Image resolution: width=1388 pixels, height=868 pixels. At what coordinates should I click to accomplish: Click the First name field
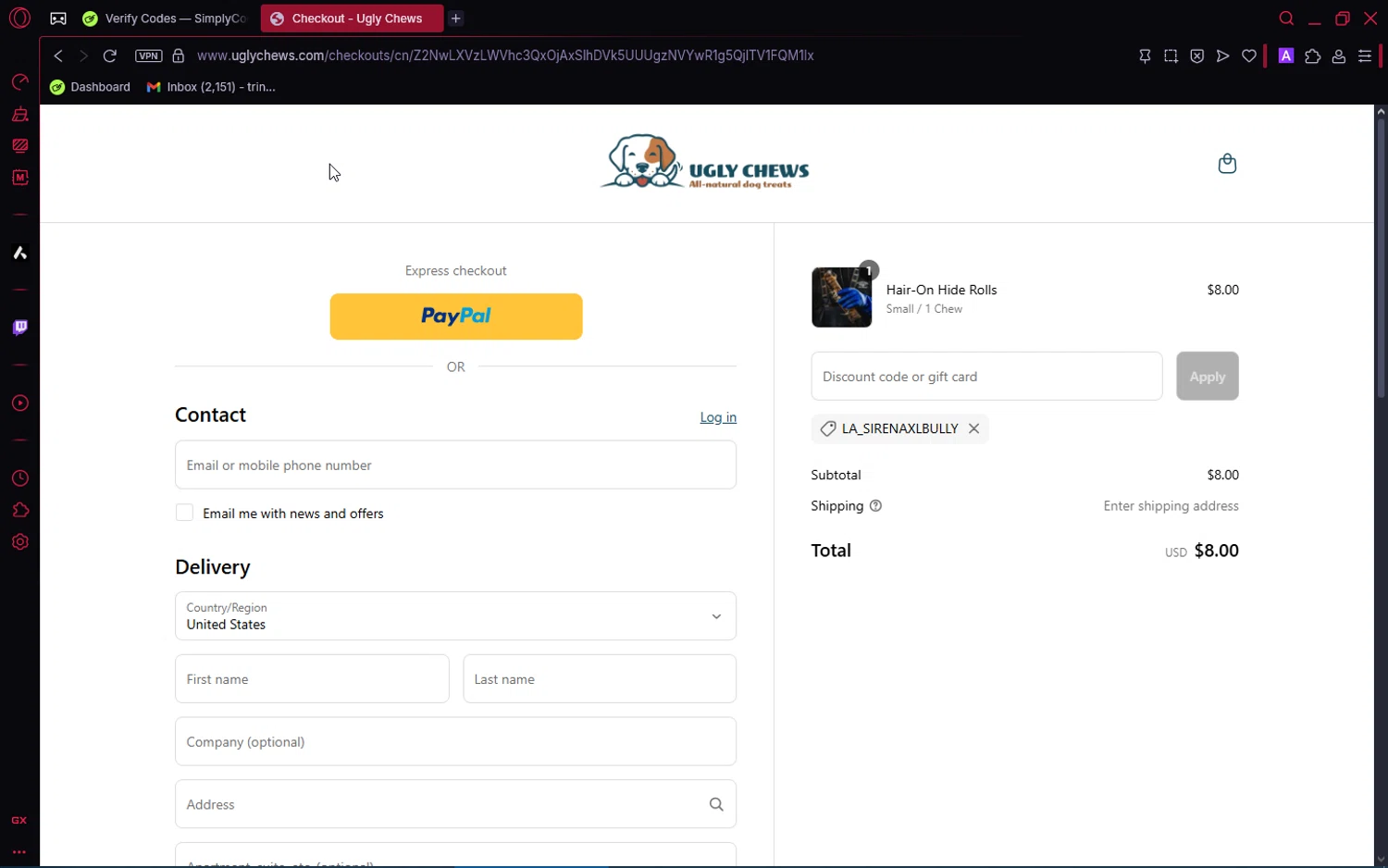pyautogui.click(x=312, y=679)
